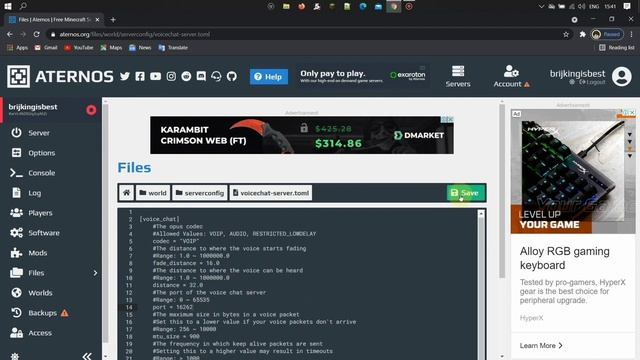Open the Servers page
The image size is (640, 360).
(x=458, y=76)
